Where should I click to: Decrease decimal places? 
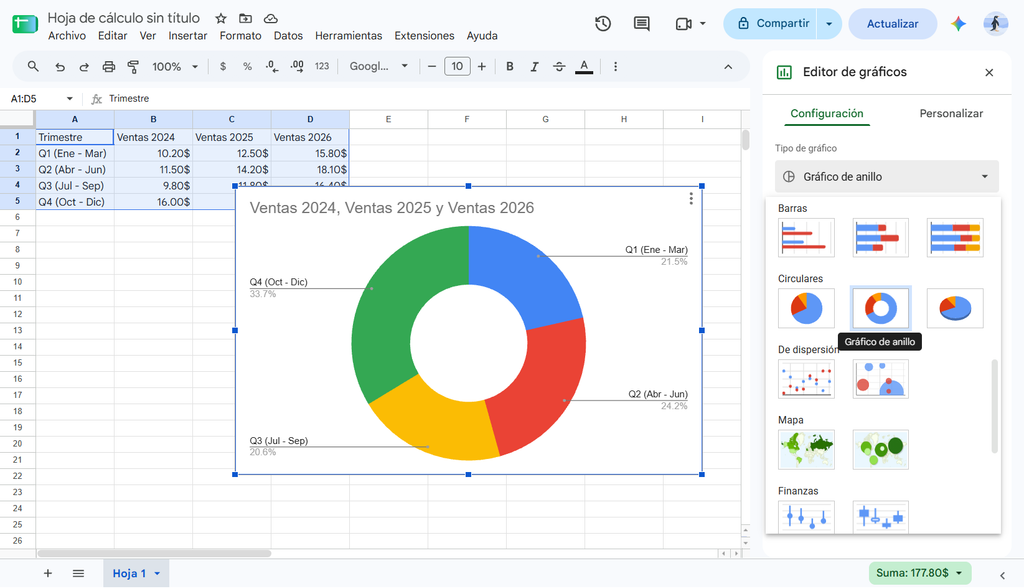pos(272,67)
